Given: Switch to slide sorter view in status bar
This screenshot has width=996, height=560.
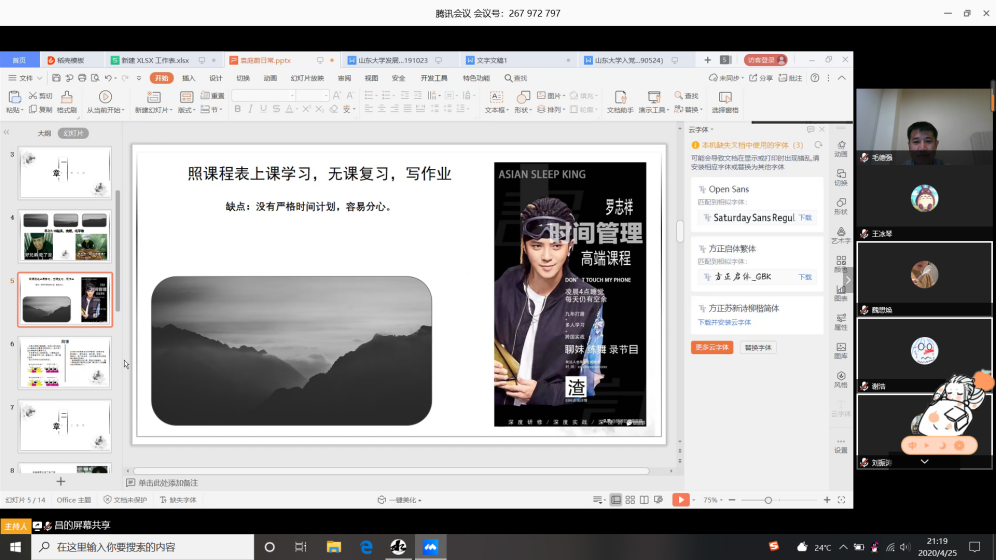Looking at the screenshot, I should coord(629,499).
